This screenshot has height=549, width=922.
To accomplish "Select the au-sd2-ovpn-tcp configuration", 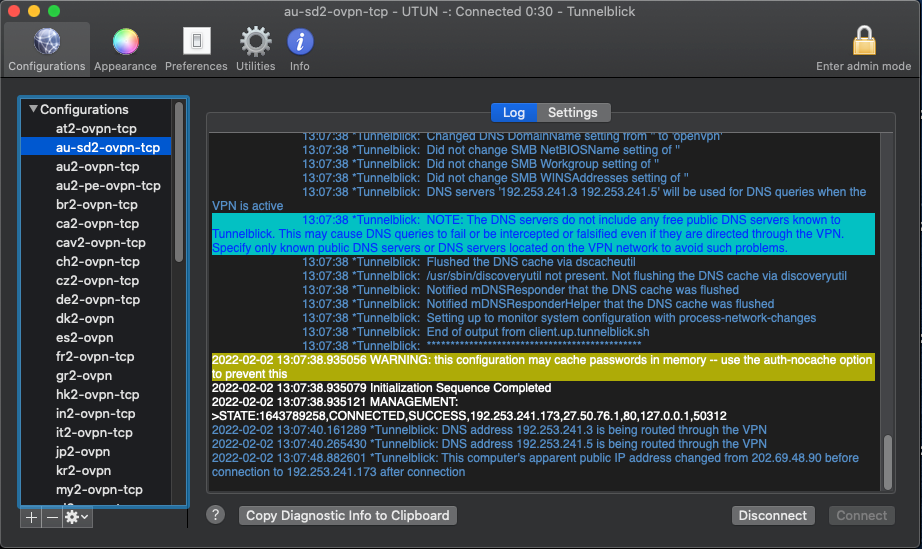I will (96, 147).
